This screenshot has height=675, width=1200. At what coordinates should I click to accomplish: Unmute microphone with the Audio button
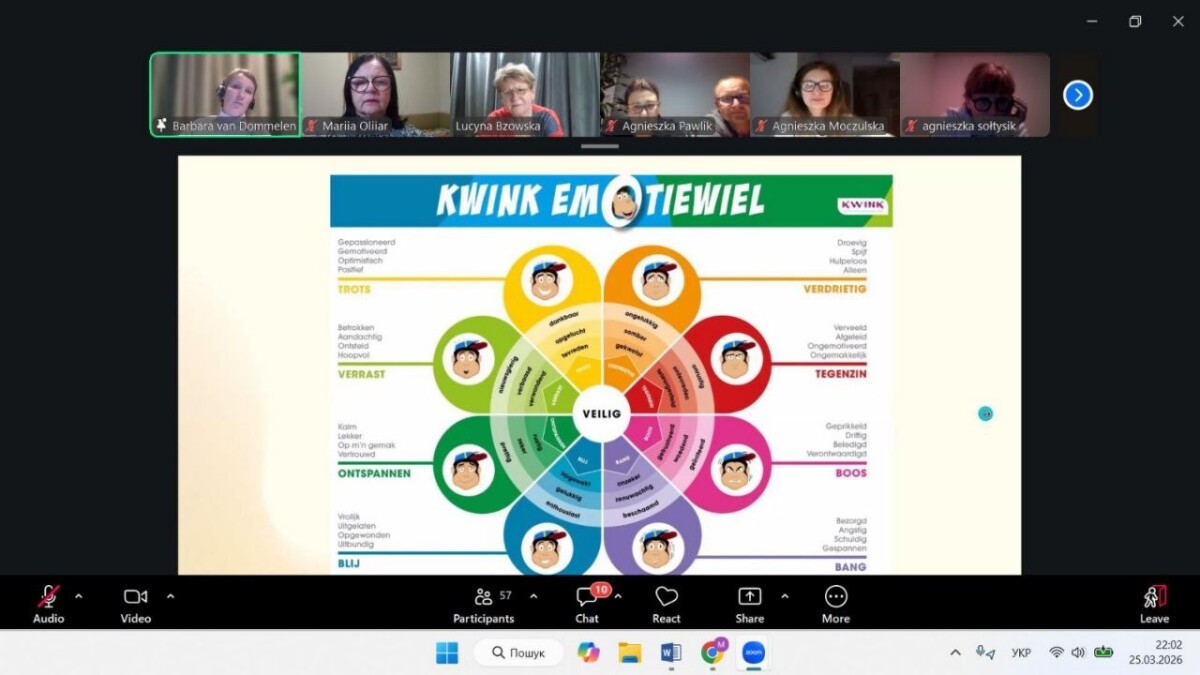click(48, 604)
